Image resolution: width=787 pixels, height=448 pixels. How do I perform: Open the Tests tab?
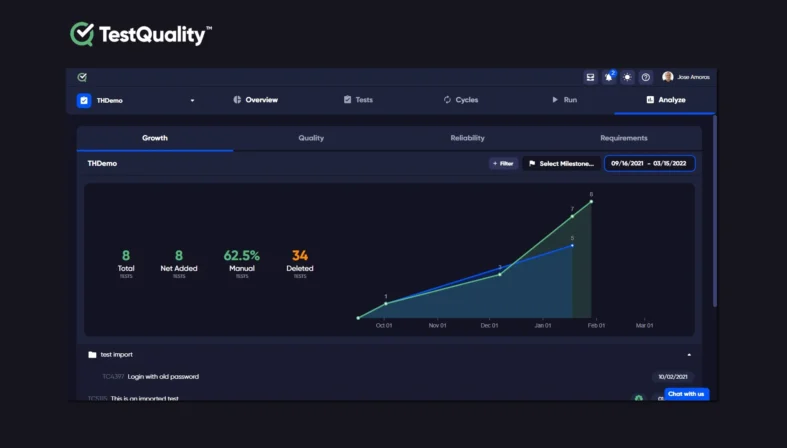pos(358,100)
